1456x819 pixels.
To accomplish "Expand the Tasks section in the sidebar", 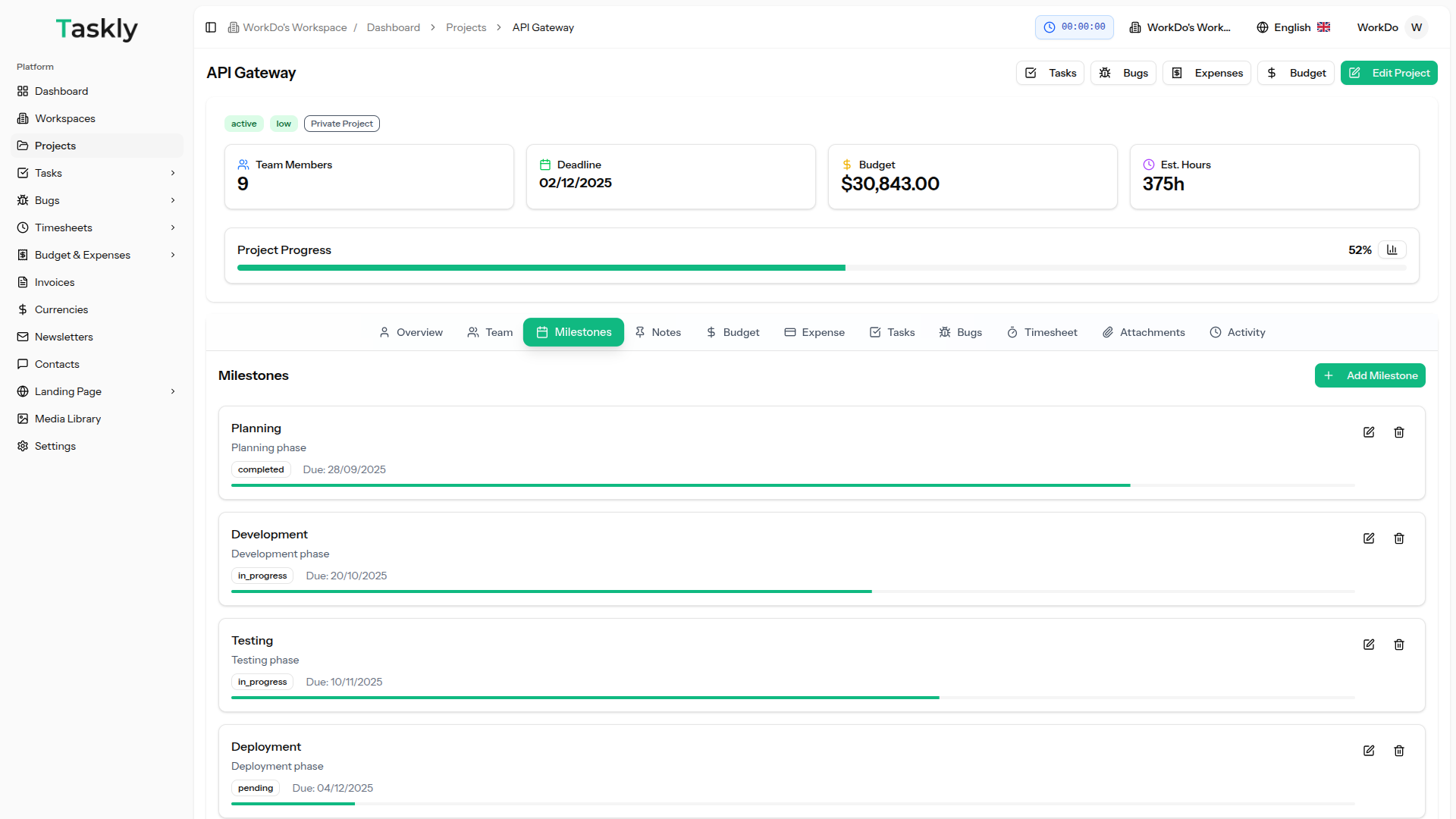I will click(174, 173).
